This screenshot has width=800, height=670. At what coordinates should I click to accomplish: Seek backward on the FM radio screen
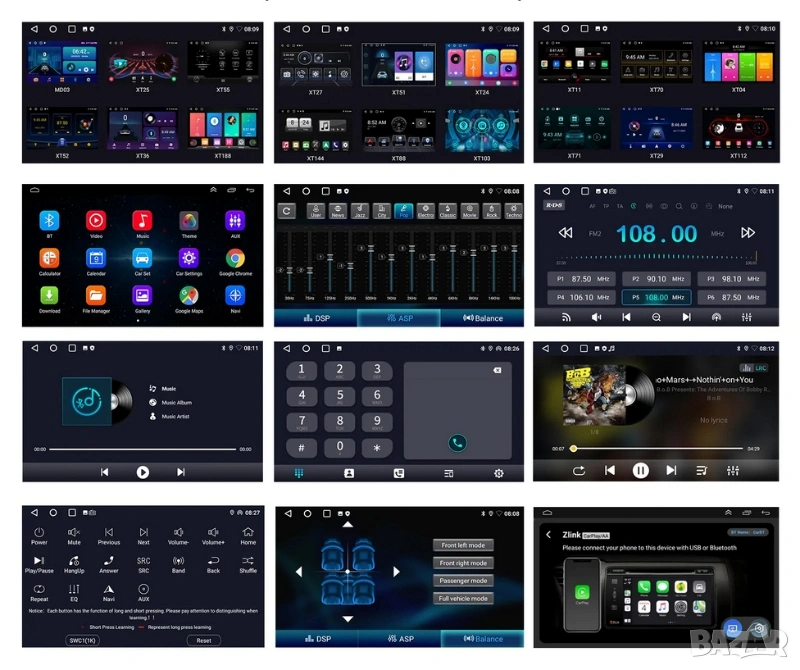[x=565, y=233]
